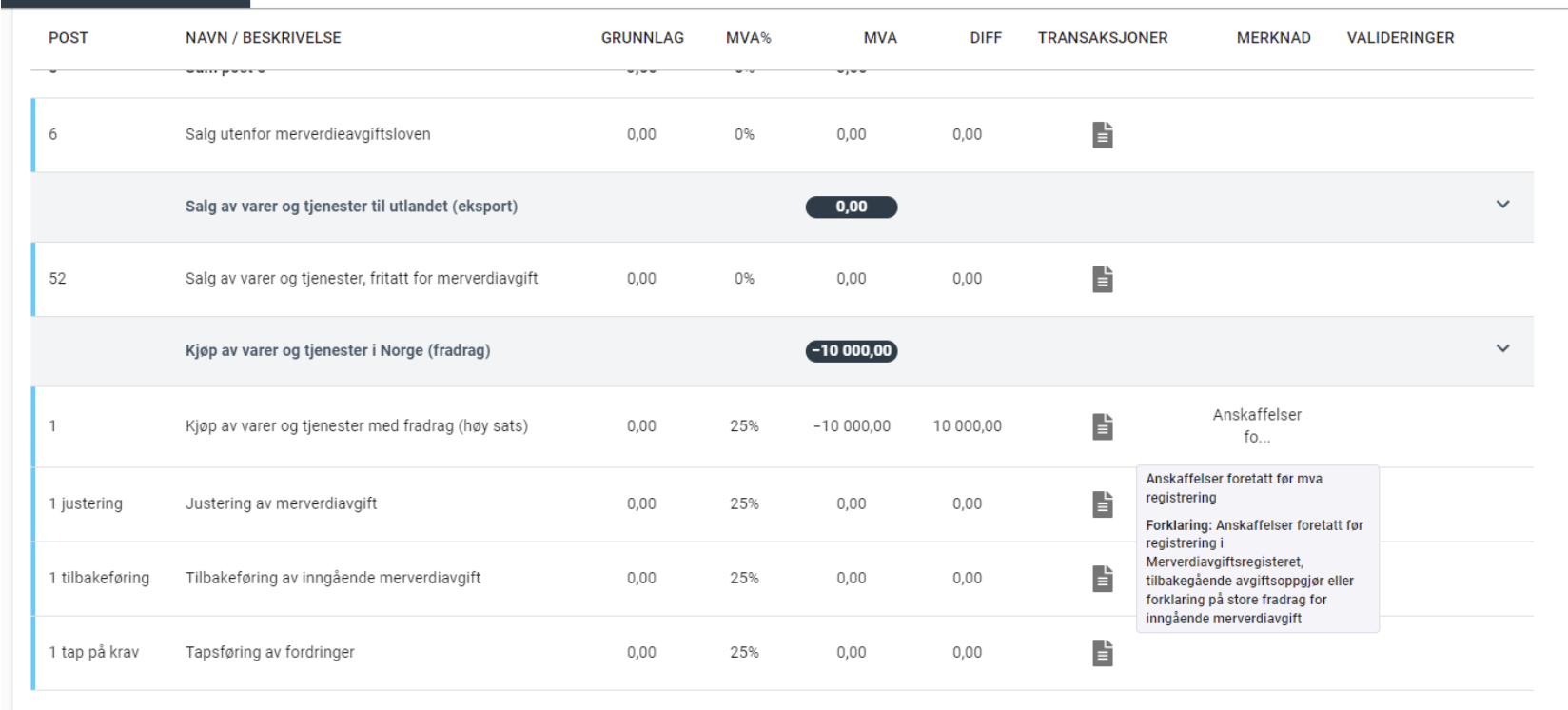Collapse the Kjøp i Norge (fradrag) chevron
The image size is (1568, 710).
[x=1502, y=348]
